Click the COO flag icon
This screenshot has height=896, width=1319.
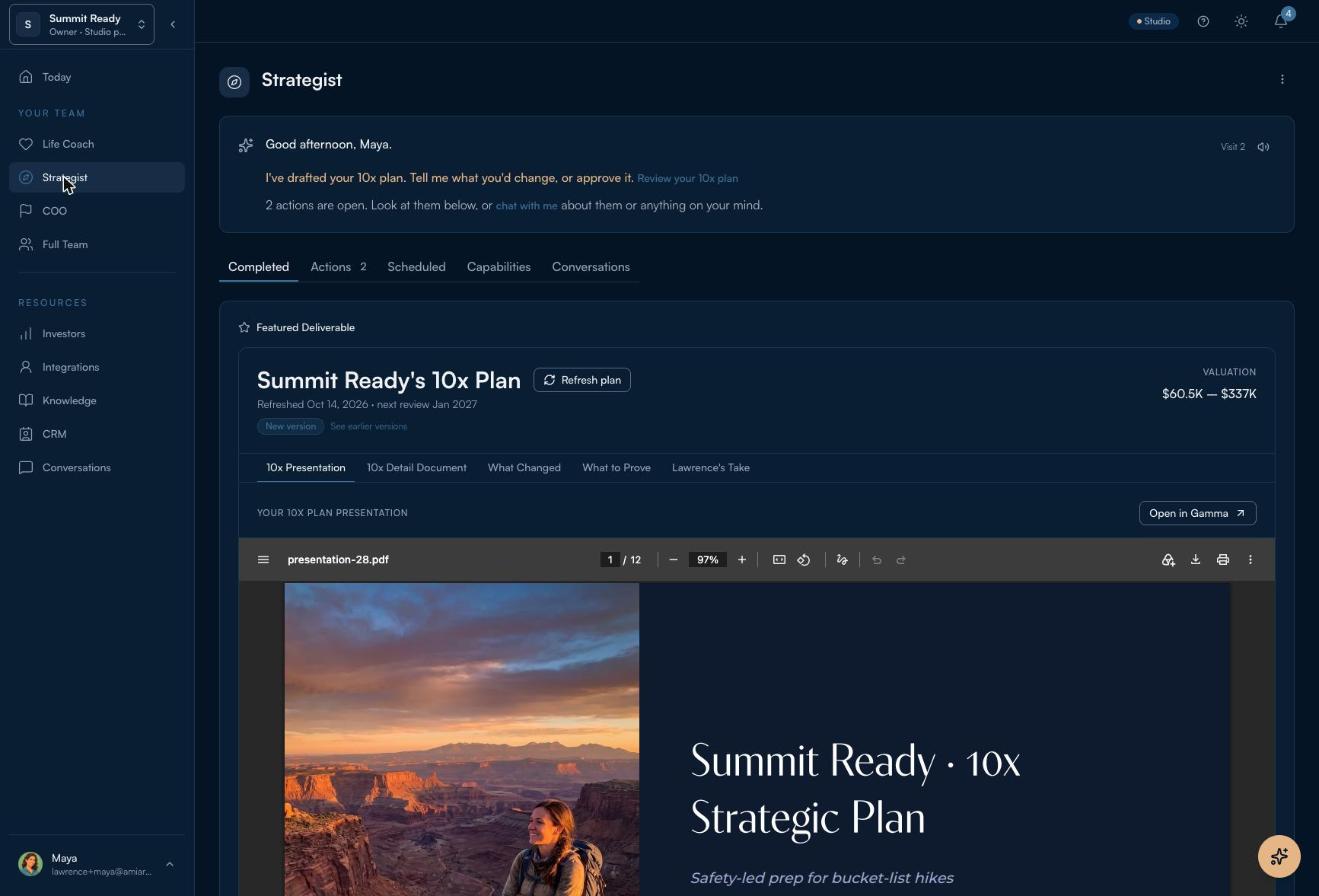(x=26, y=211)
